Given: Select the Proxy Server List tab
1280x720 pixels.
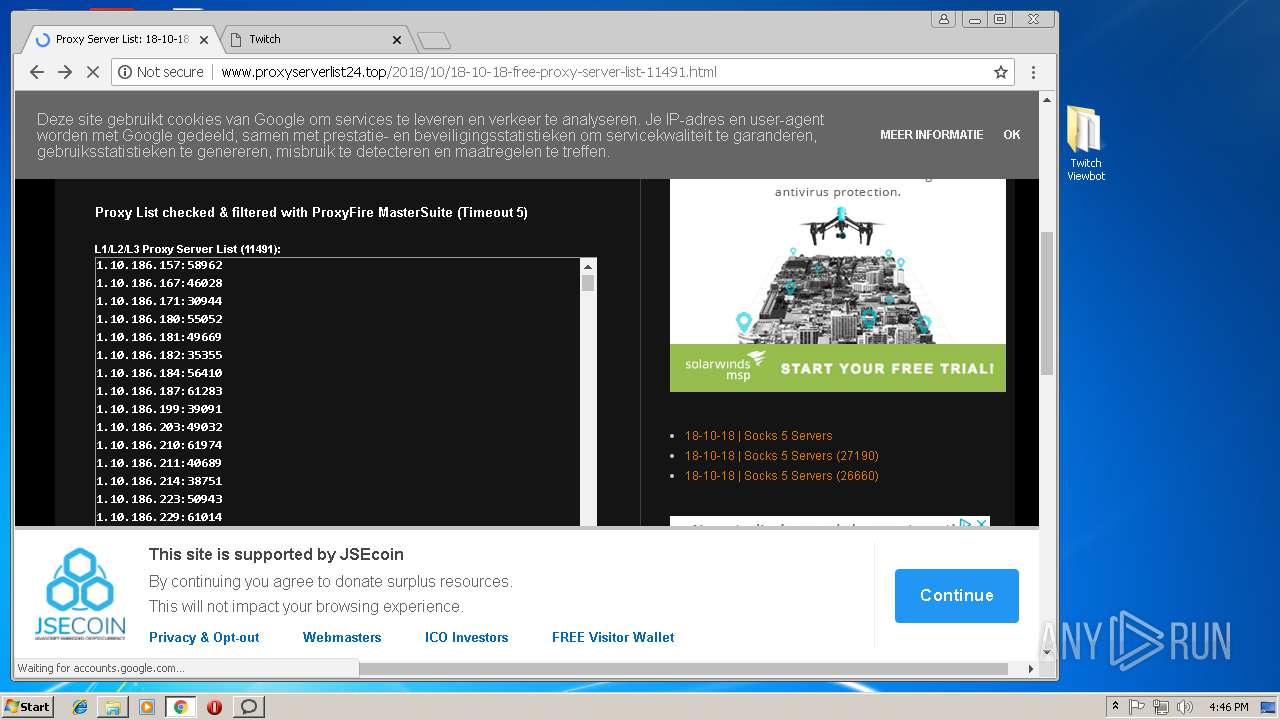Looking at the screenshot, I should click(x=120, y=39).
